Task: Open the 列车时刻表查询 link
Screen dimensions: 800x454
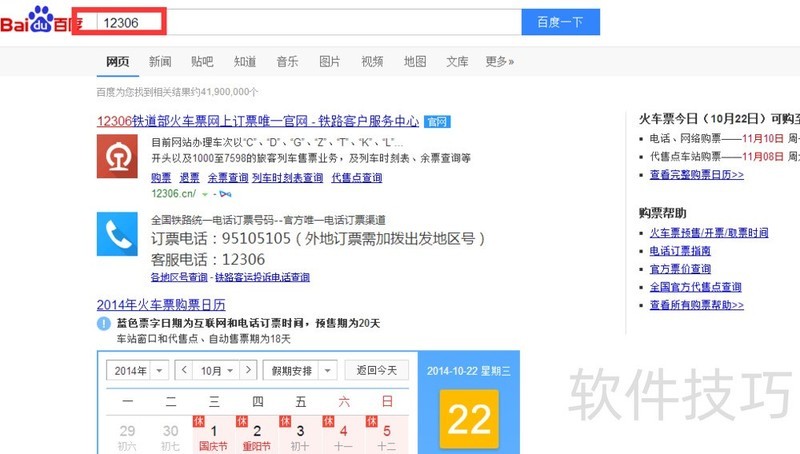Action: 288,178
